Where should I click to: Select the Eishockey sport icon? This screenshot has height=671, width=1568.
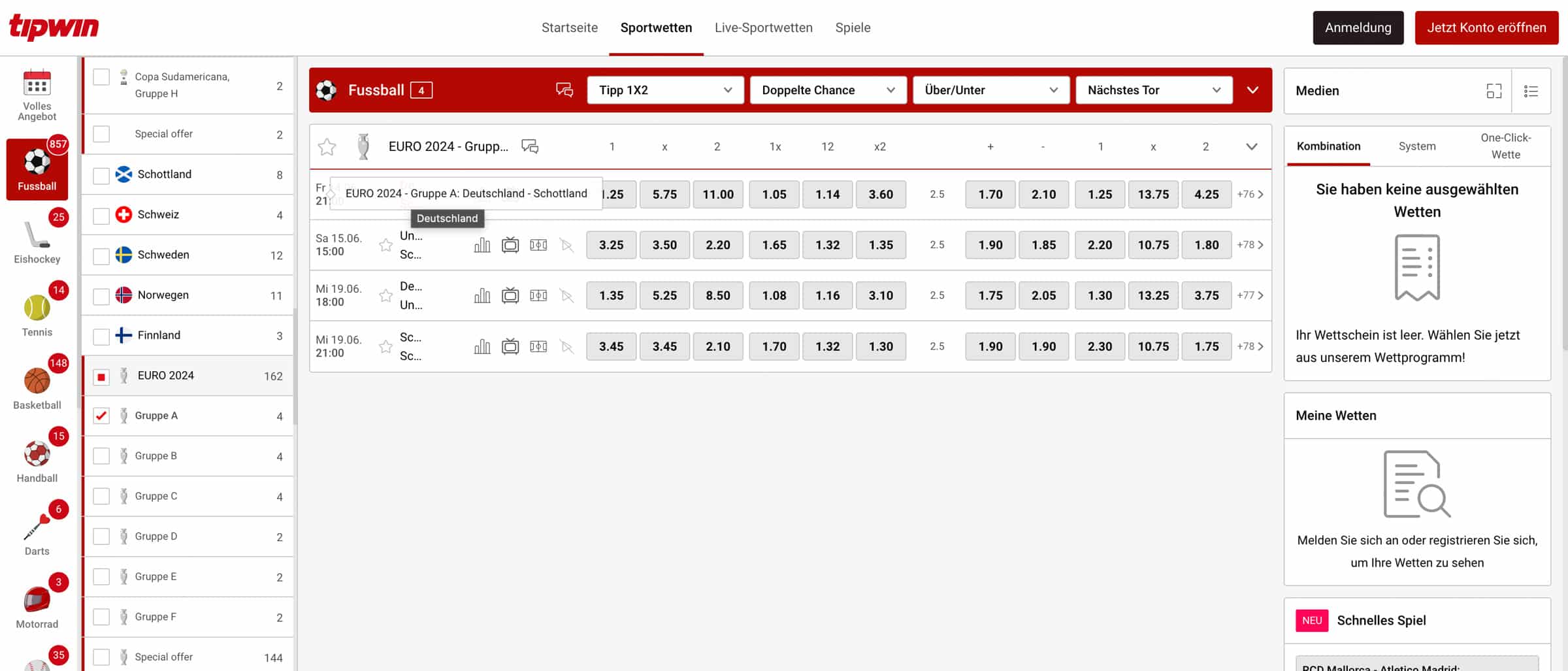[37, 236]
